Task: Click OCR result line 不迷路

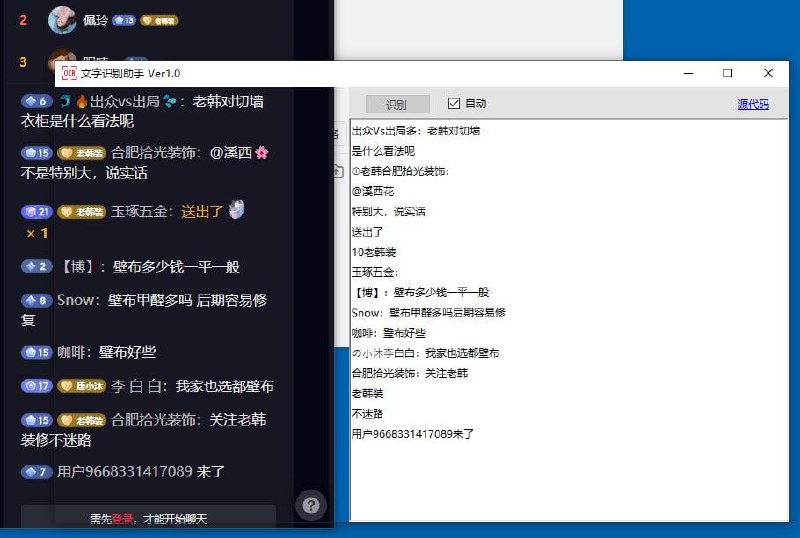Action: pos(367,414)
